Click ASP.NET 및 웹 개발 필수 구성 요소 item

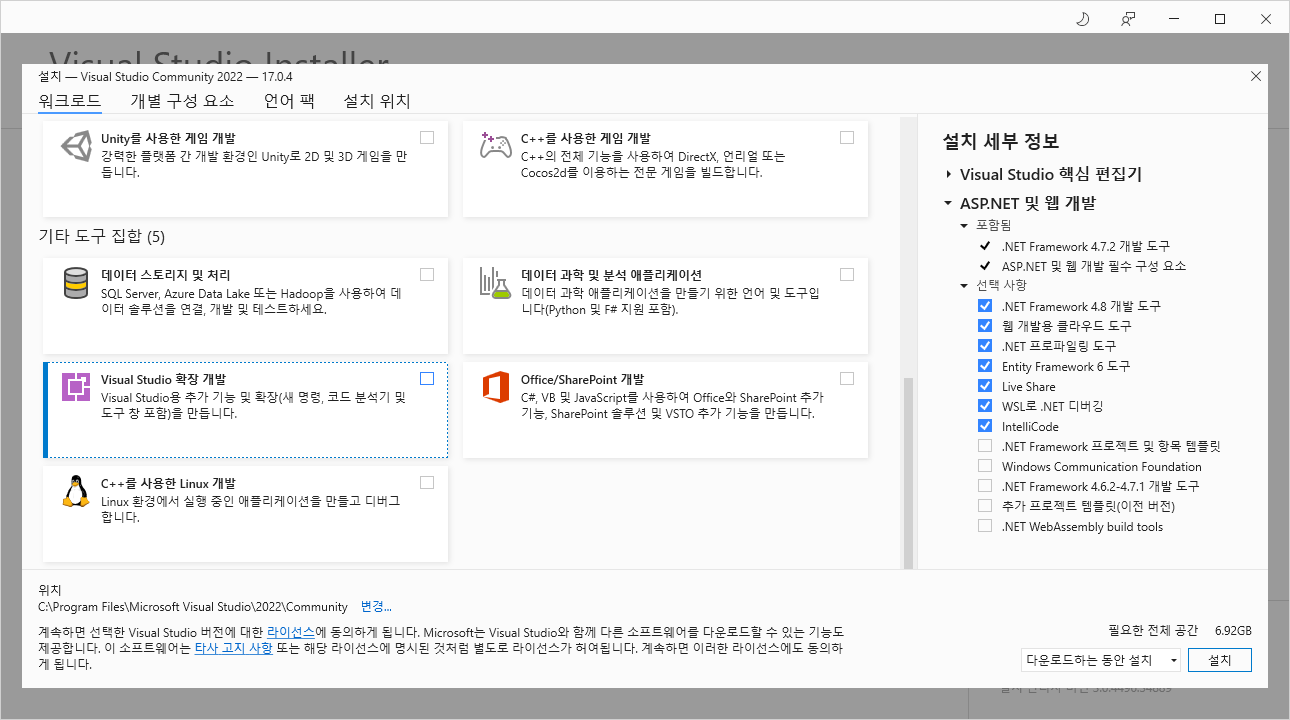coord(1093,266)
